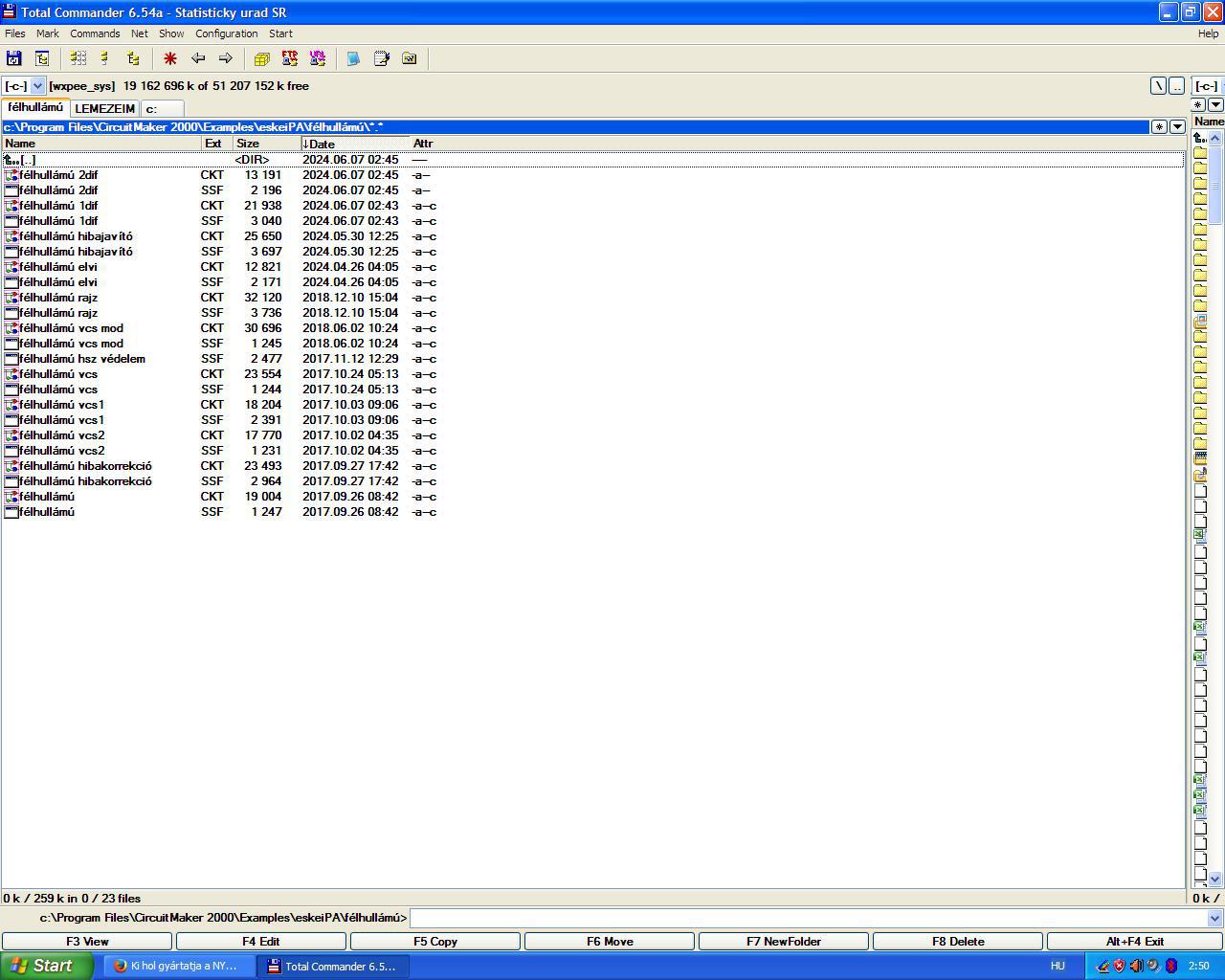The image size is (1225, 980).
Task: Go back with the left arrow icon
Action: pos(198,58)
